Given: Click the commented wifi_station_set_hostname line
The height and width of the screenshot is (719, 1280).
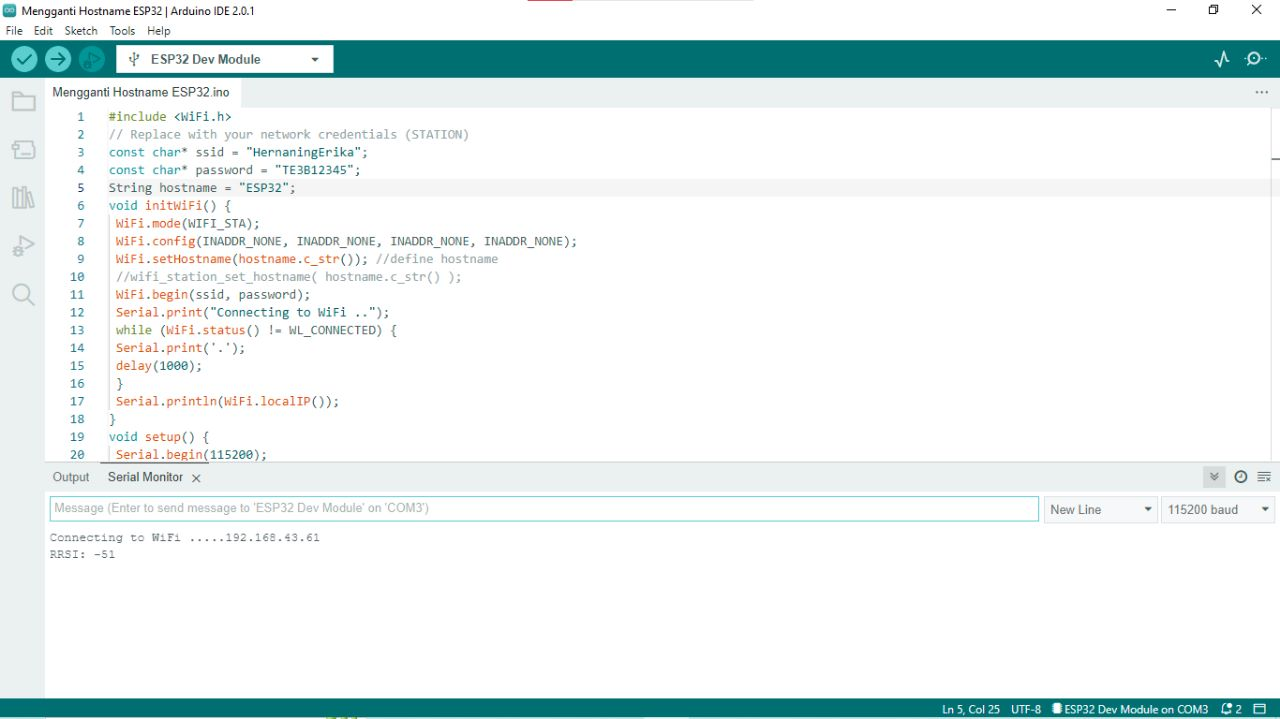Looking at the screenshot, I should (288, 277).
